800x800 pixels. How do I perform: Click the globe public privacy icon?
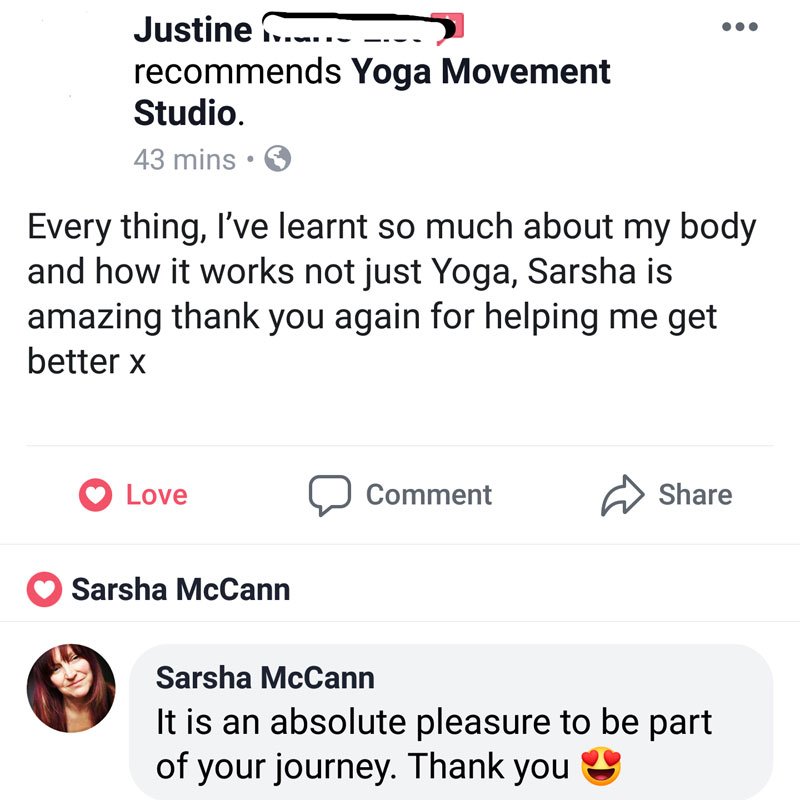(278, 159)
